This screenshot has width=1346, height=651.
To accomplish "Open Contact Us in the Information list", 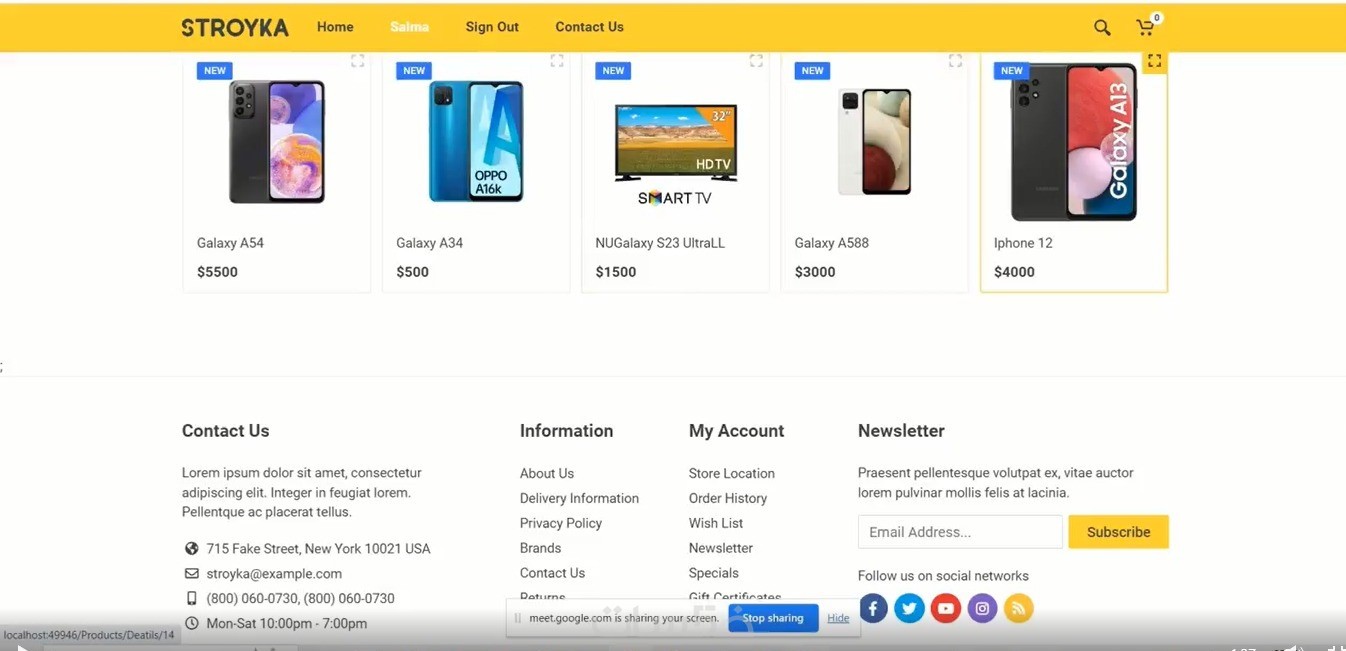I will point(552,573).
